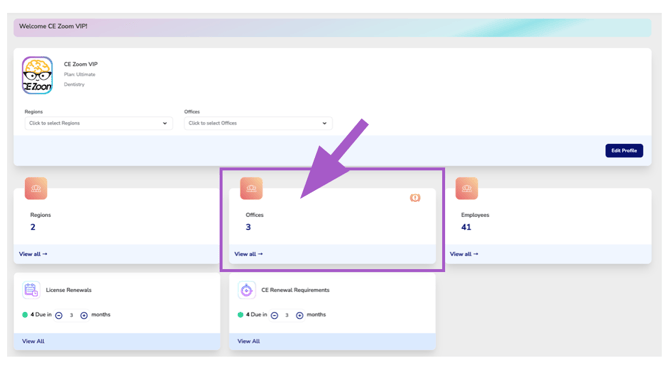The height and width of the screenshot is (369, 670).
Task: Decrease CE Renewal months with minus
Action: pyautogui.click(x=274, y=315)
